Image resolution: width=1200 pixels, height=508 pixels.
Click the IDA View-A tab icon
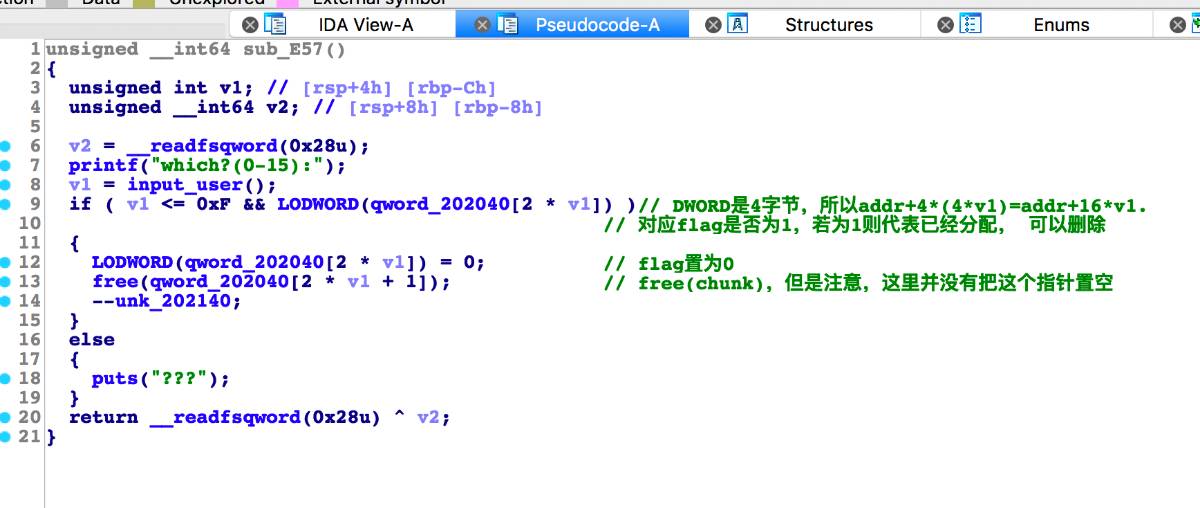(275, 25)
